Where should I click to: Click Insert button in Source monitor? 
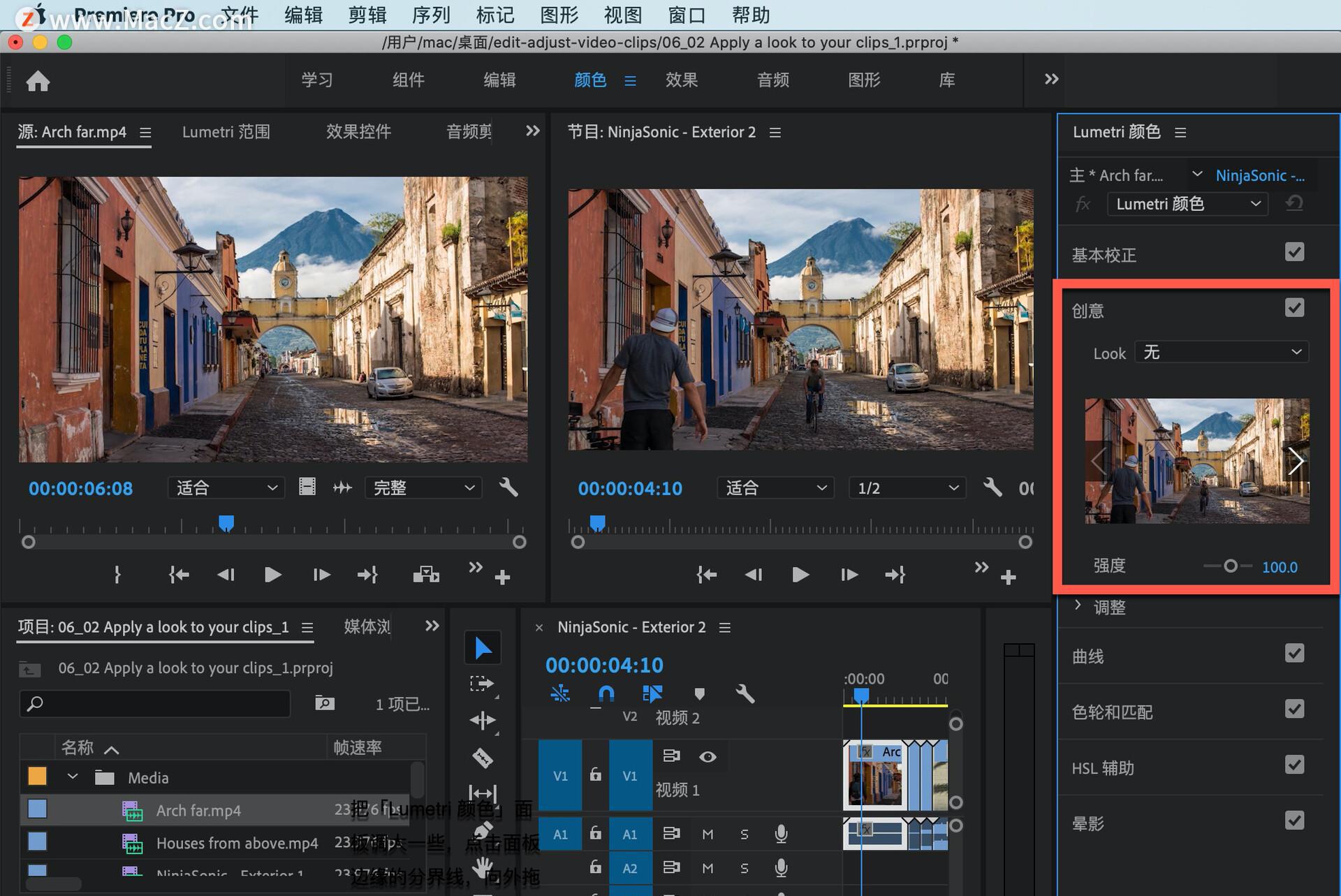(x=425, y=575)
